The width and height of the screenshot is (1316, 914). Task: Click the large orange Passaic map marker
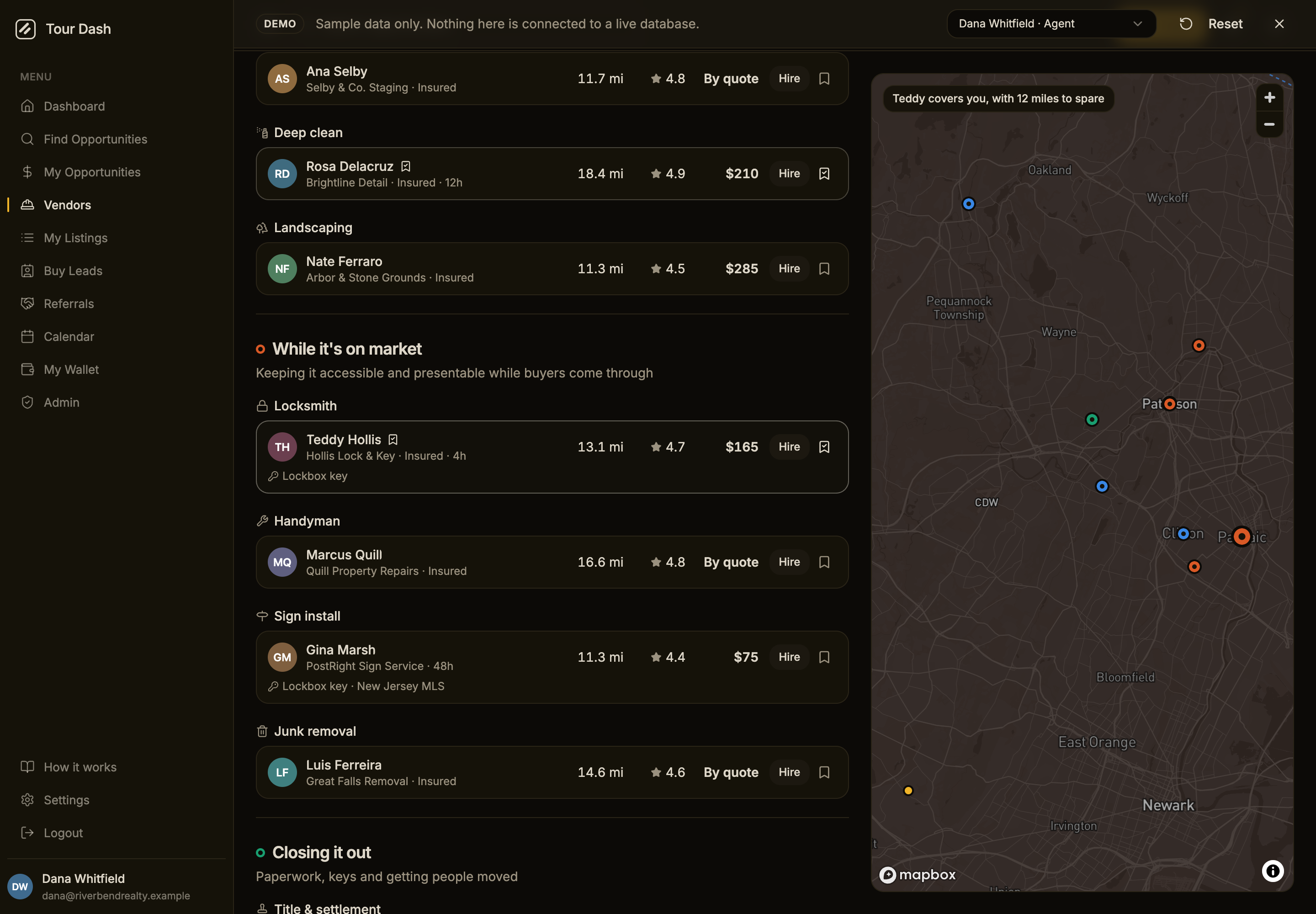coord(1242,537)
